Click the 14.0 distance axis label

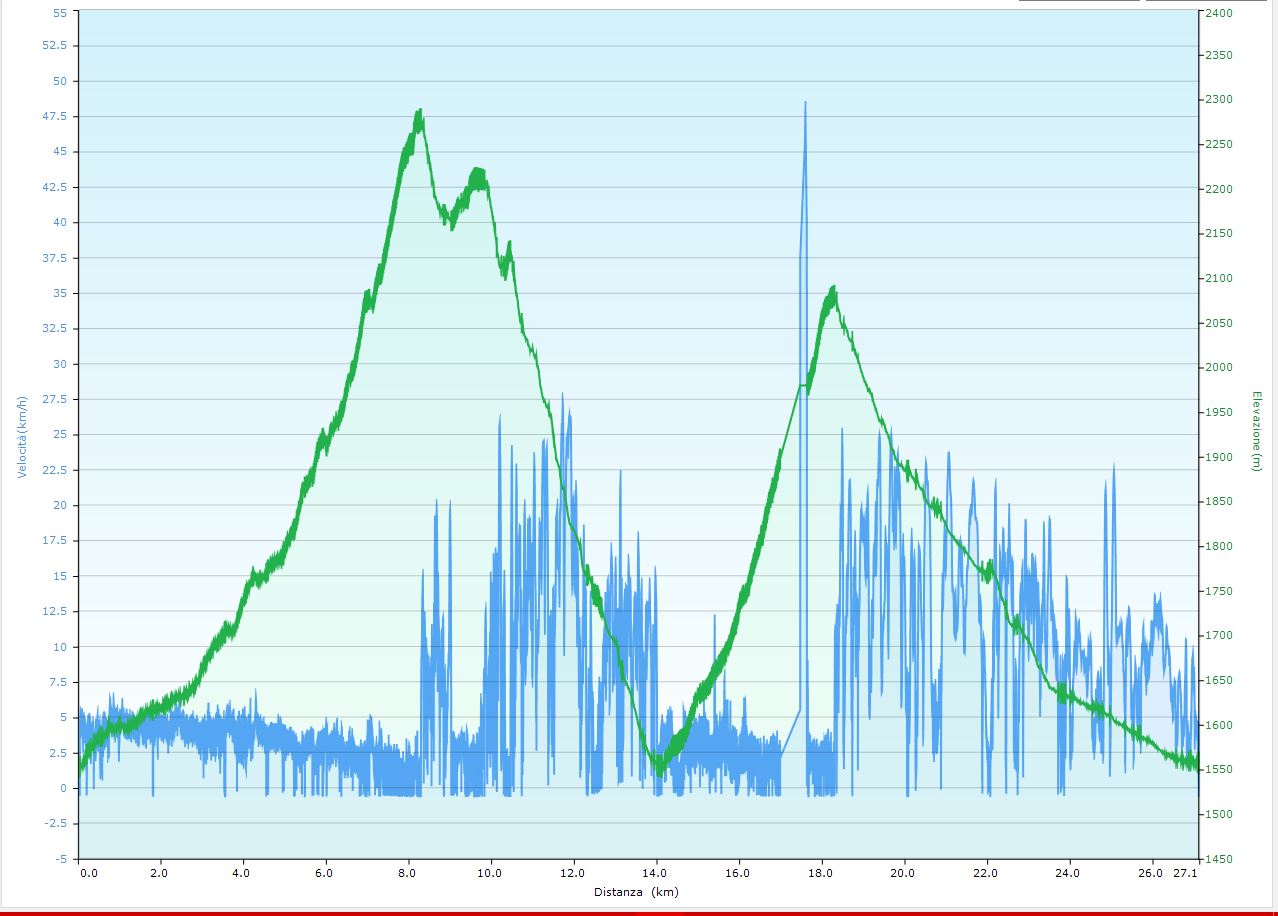[x=655, y=873]
